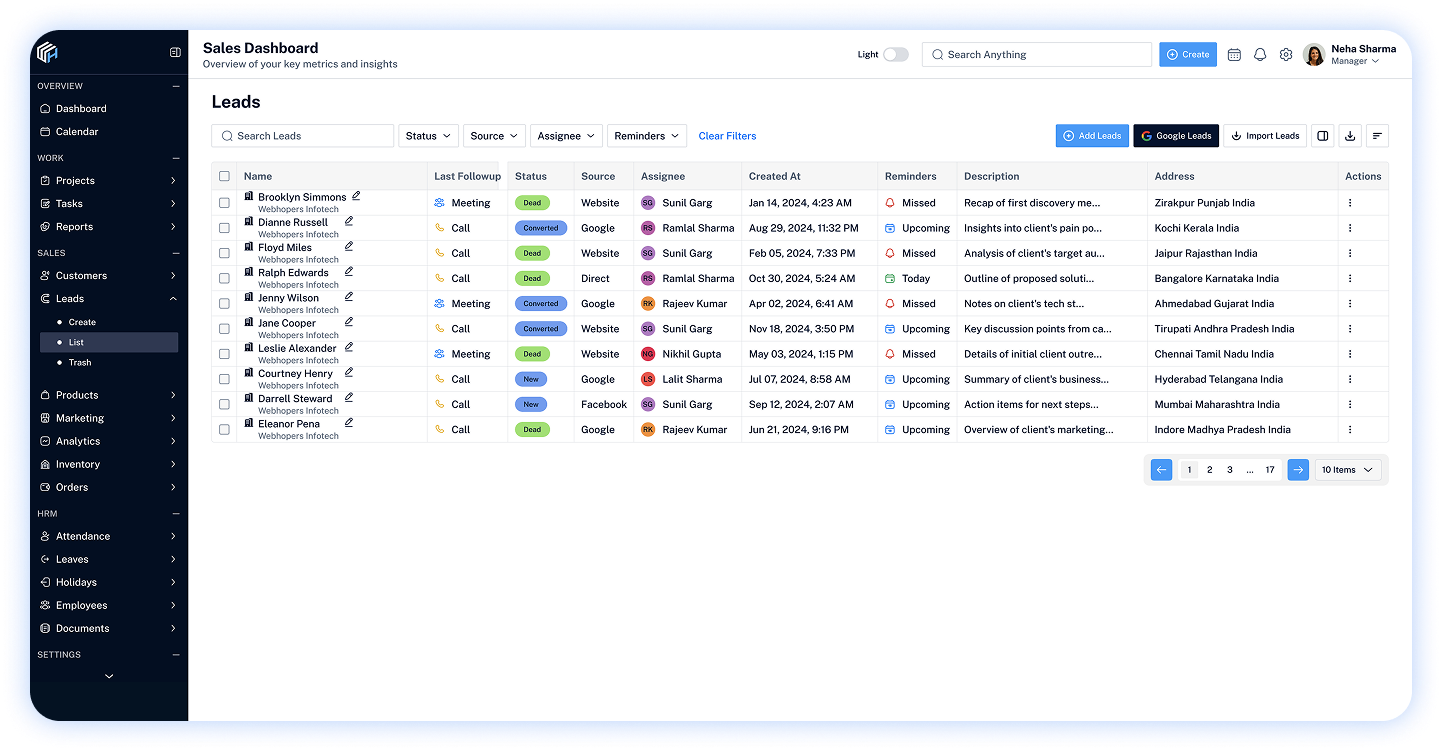Open Analytics in sidebar

tap(109, 441)
